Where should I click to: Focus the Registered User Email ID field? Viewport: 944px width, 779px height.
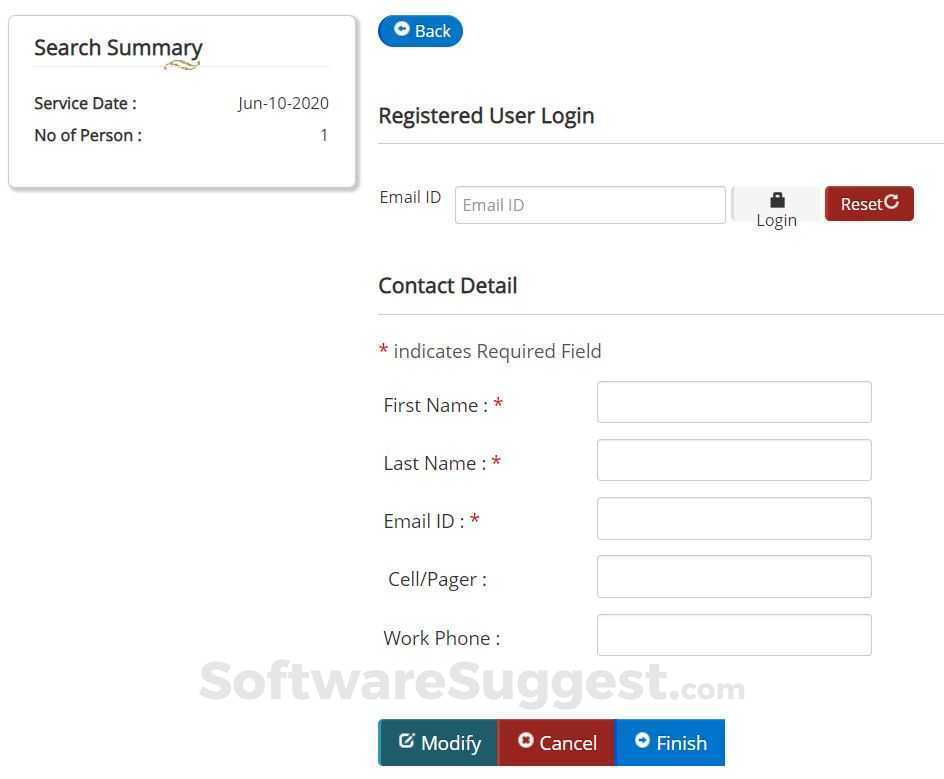coord(590,205)
